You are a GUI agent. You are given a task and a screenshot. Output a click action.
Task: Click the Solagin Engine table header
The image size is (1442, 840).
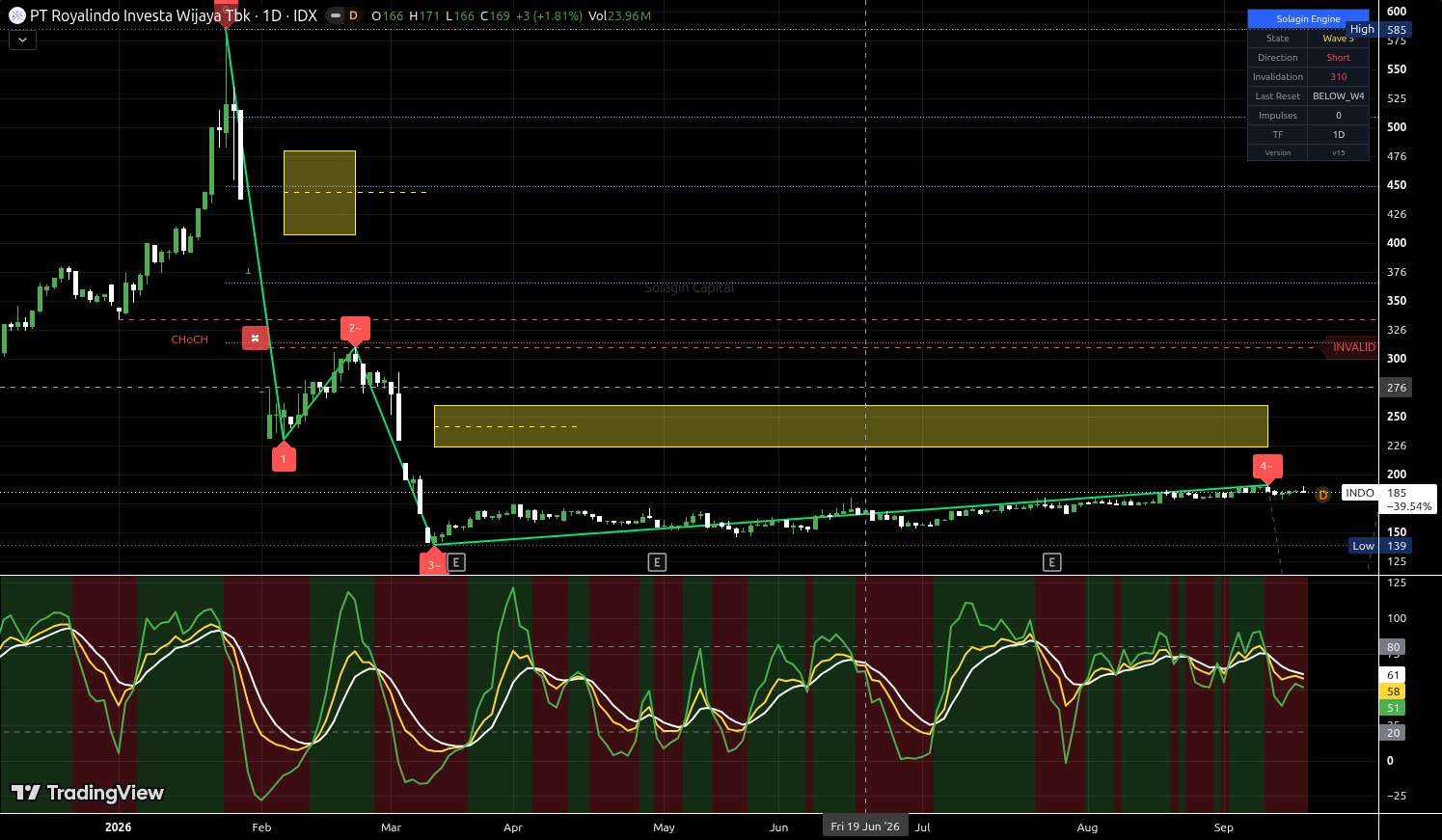tap(1308, 19)
